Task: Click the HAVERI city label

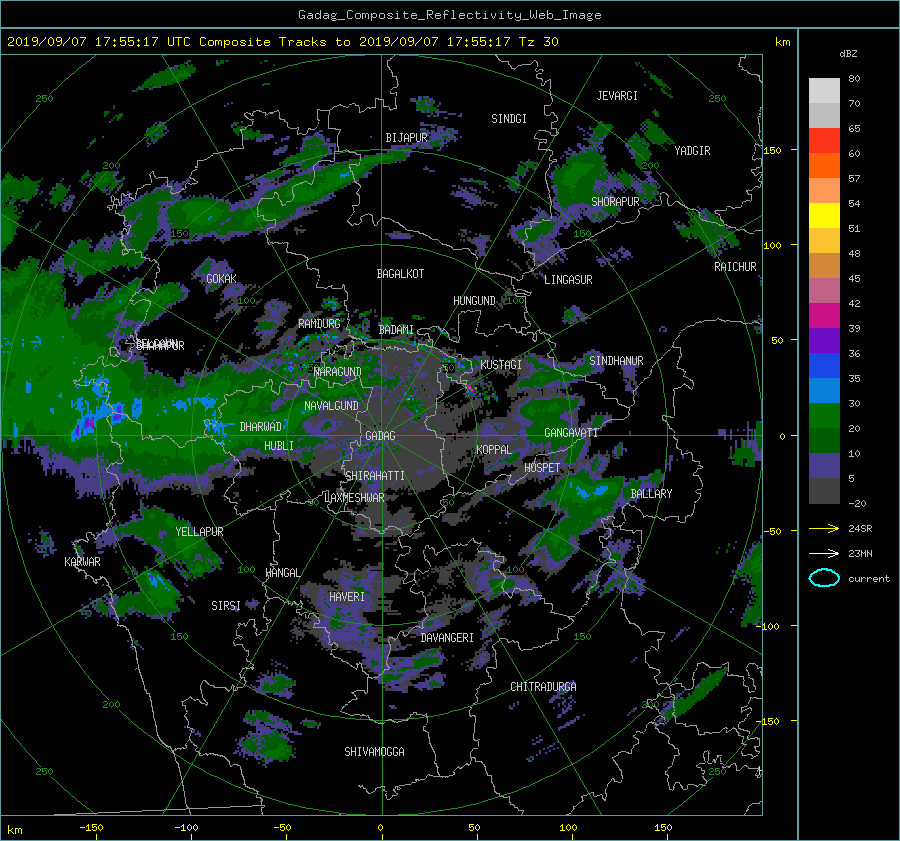Action: pyautogui.click(x=347, y=597)
